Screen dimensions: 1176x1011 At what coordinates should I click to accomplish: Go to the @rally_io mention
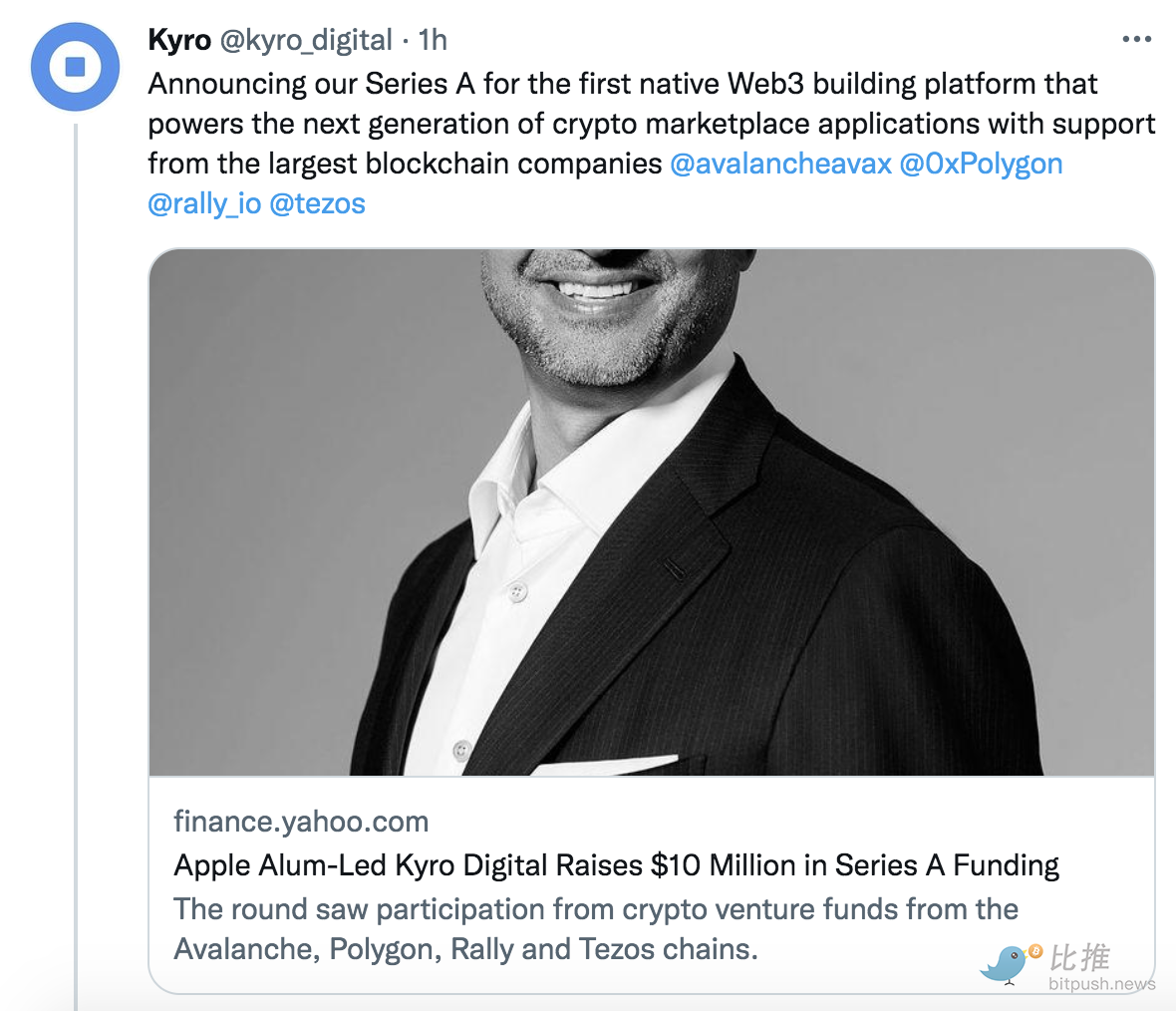pyautogui.click(x=204, y=203)
